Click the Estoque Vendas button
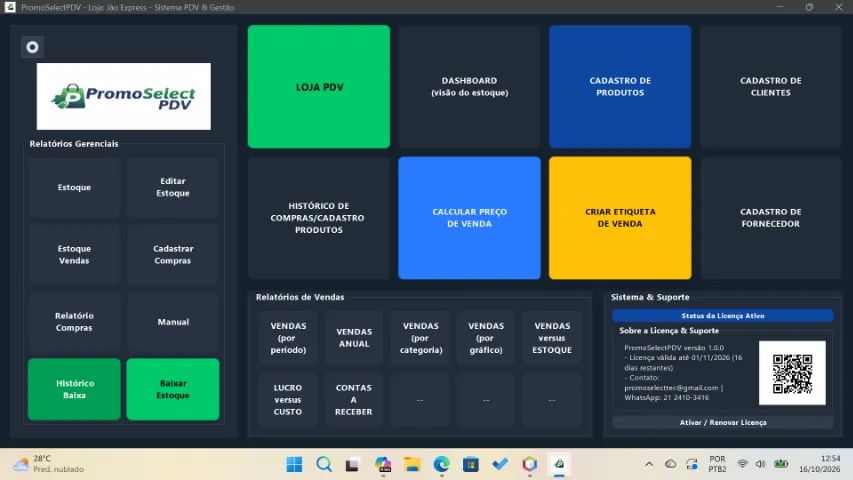 [x=74, y=255]
